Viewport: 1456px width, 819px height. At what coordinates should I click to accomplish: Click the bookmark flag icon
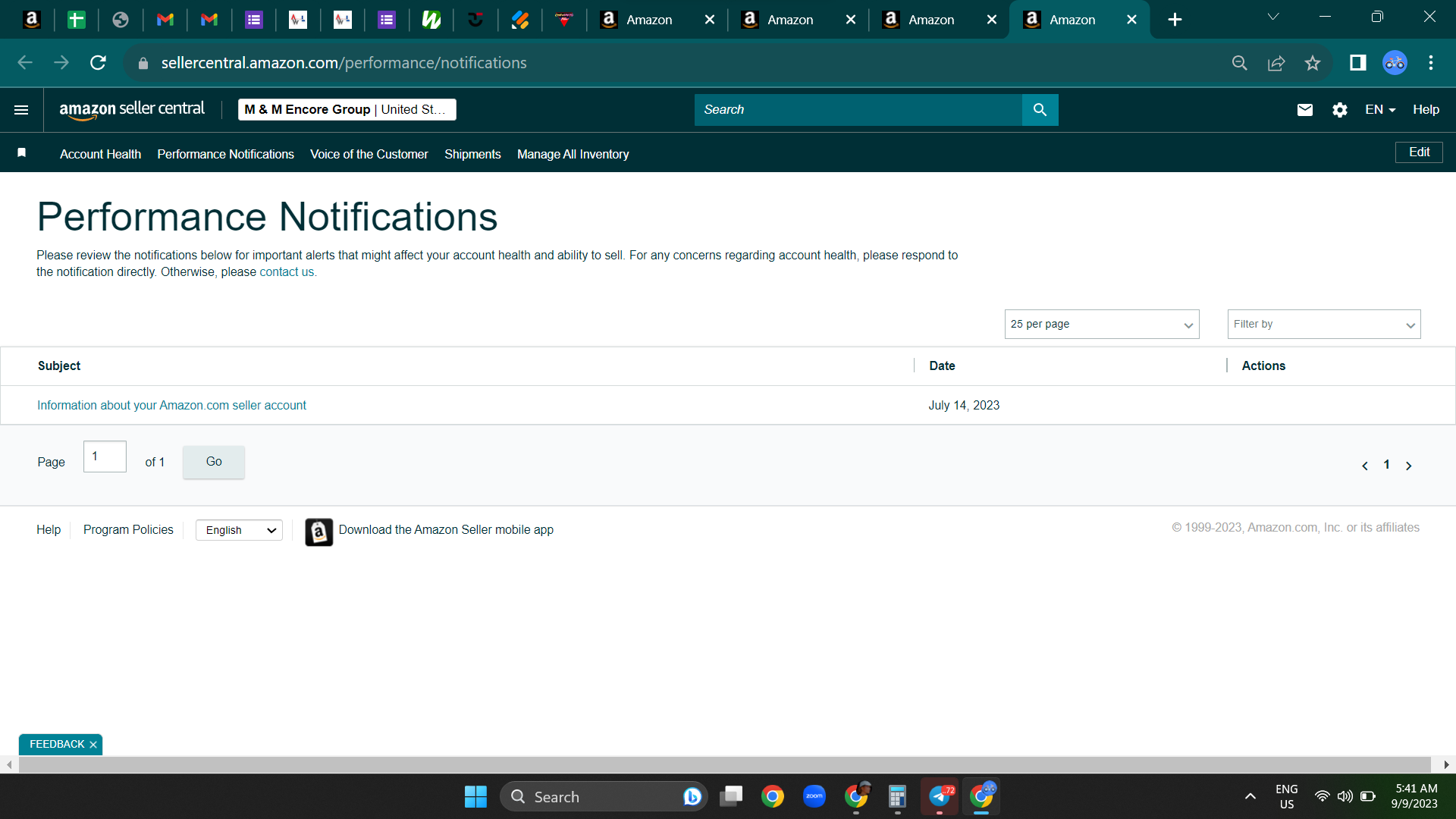22,152
